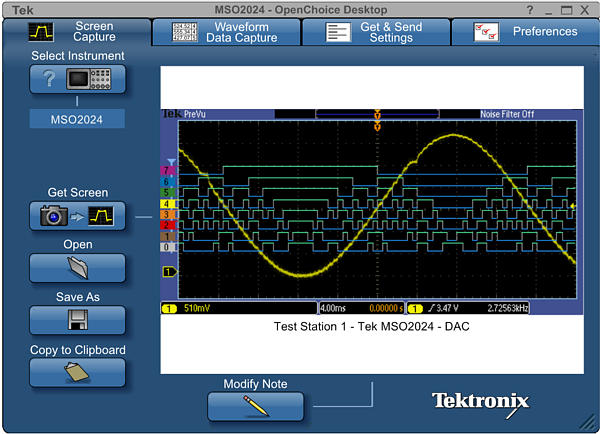Click the Get Screen camera button
Viewport: 600px width, 434px height.
tap(77, 215)
